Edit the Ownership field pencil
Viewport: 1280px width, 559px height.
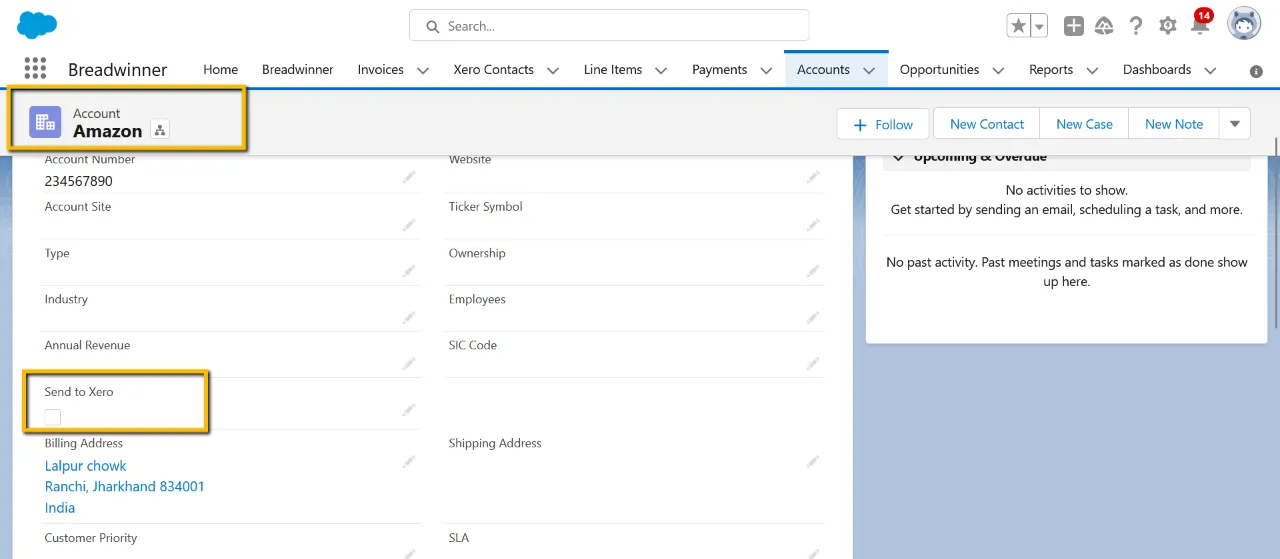pos(813,271)
